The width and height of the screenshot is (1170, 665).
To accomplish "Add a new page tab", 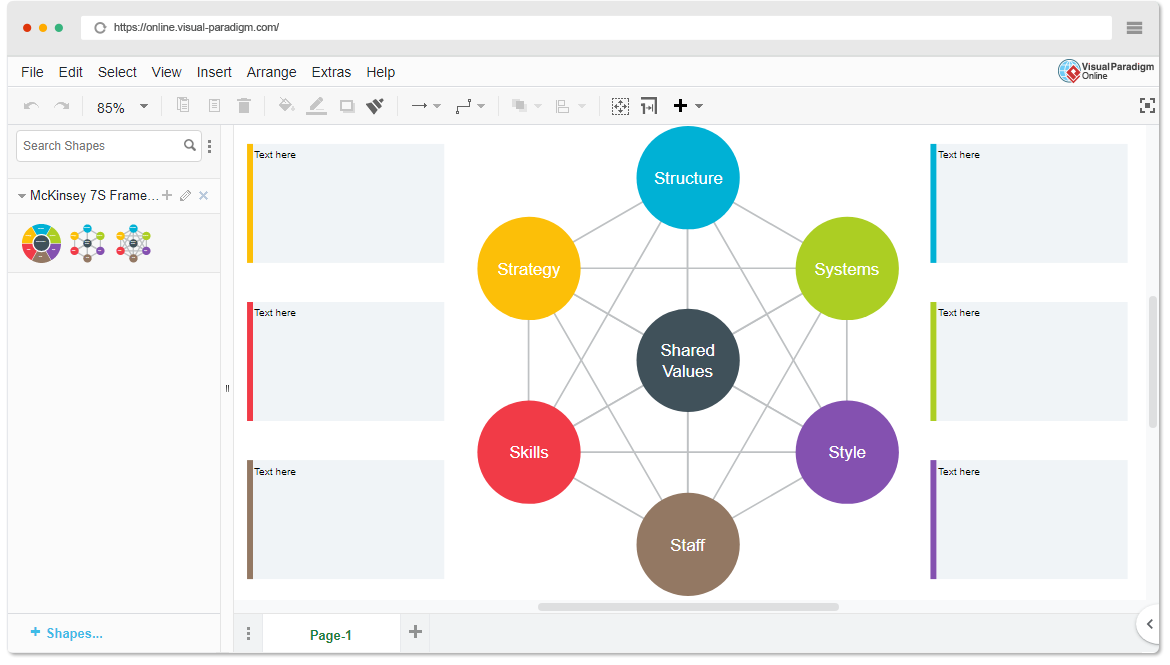I will point(416,632).
